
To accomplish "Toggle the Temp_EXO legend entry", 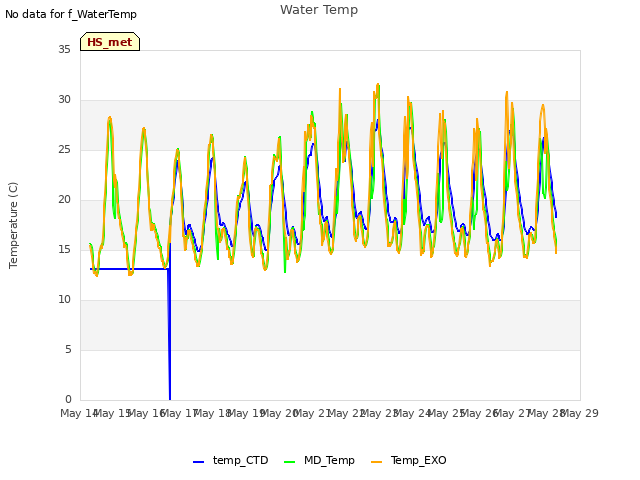I will [x=409, y=460].
